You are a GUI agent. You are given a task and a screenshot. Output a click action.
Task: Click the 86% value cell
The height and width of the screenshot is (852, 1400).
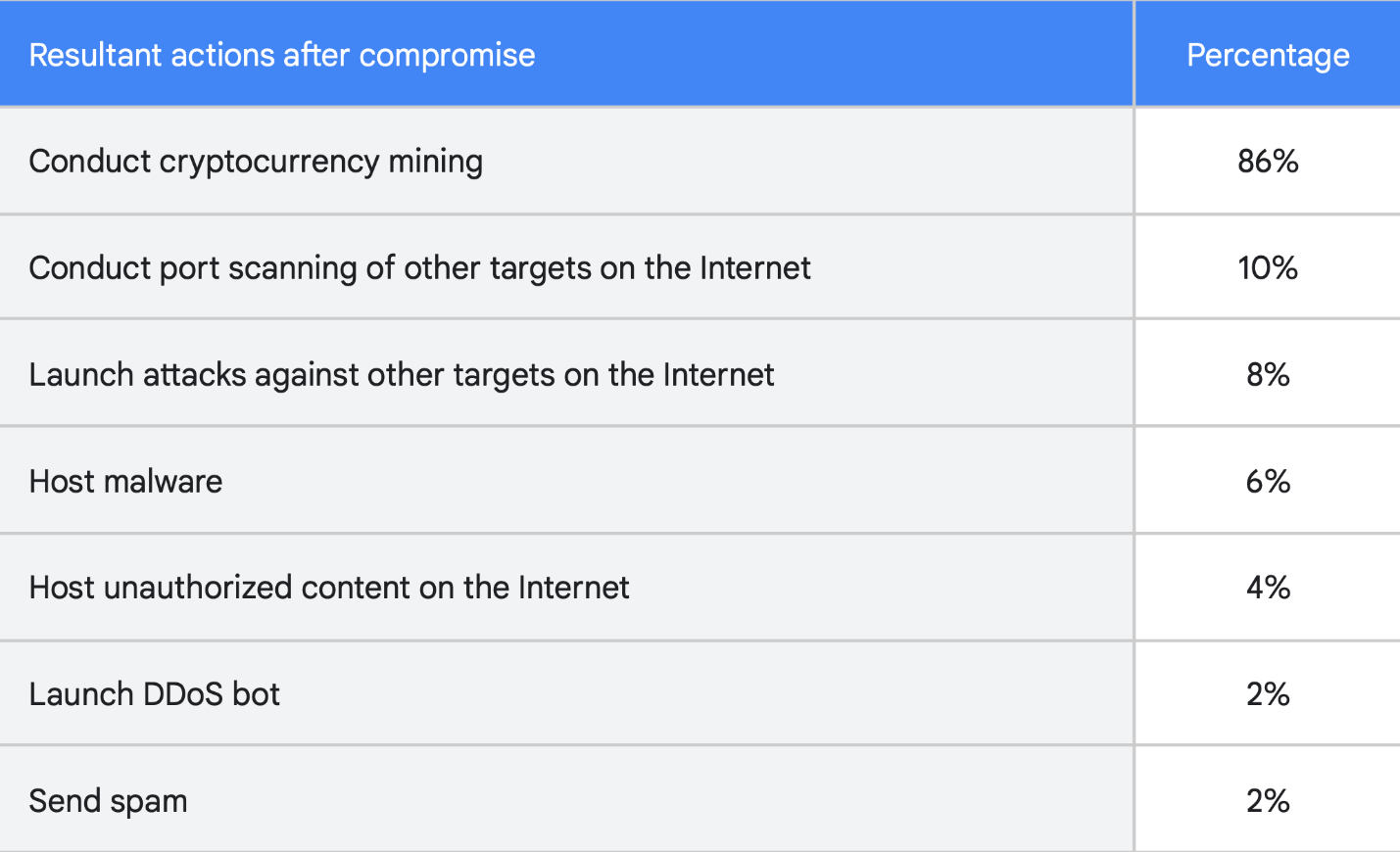1268,162
